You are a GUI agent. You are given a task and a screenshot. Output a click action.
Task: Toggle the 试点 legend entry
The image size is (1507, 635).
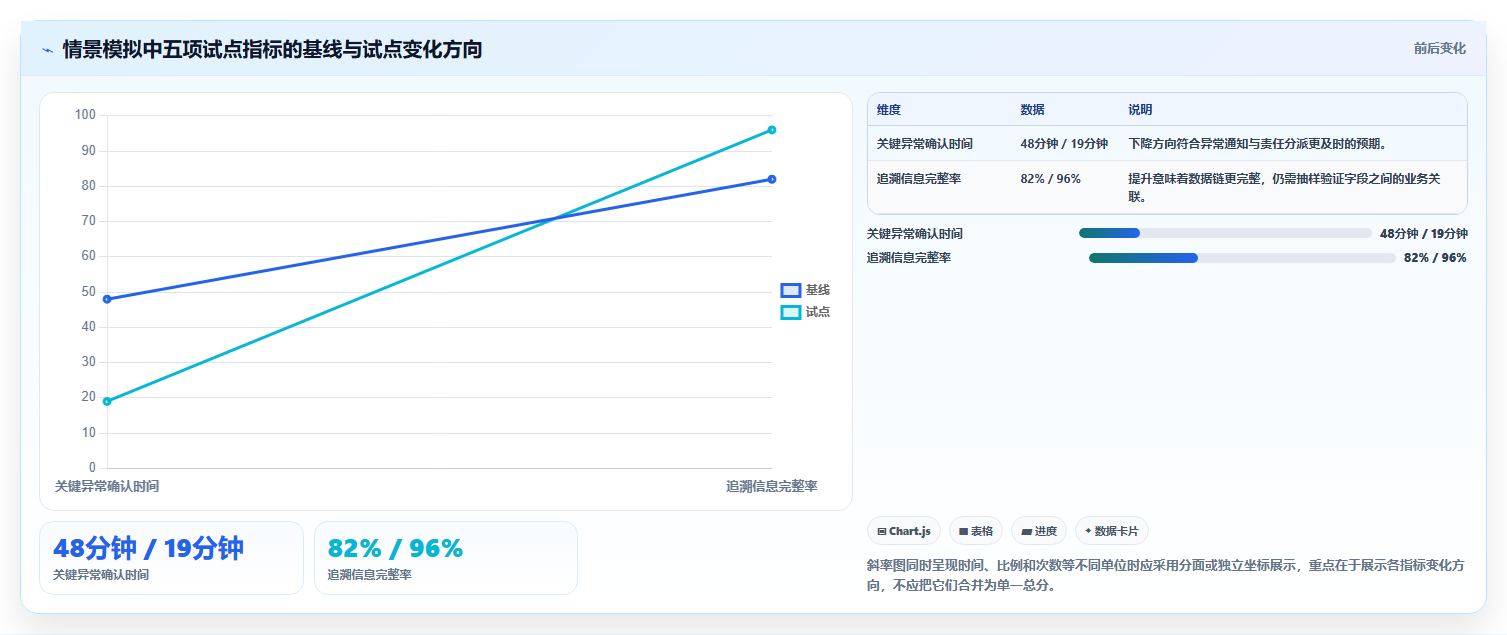tap(805, 312)
